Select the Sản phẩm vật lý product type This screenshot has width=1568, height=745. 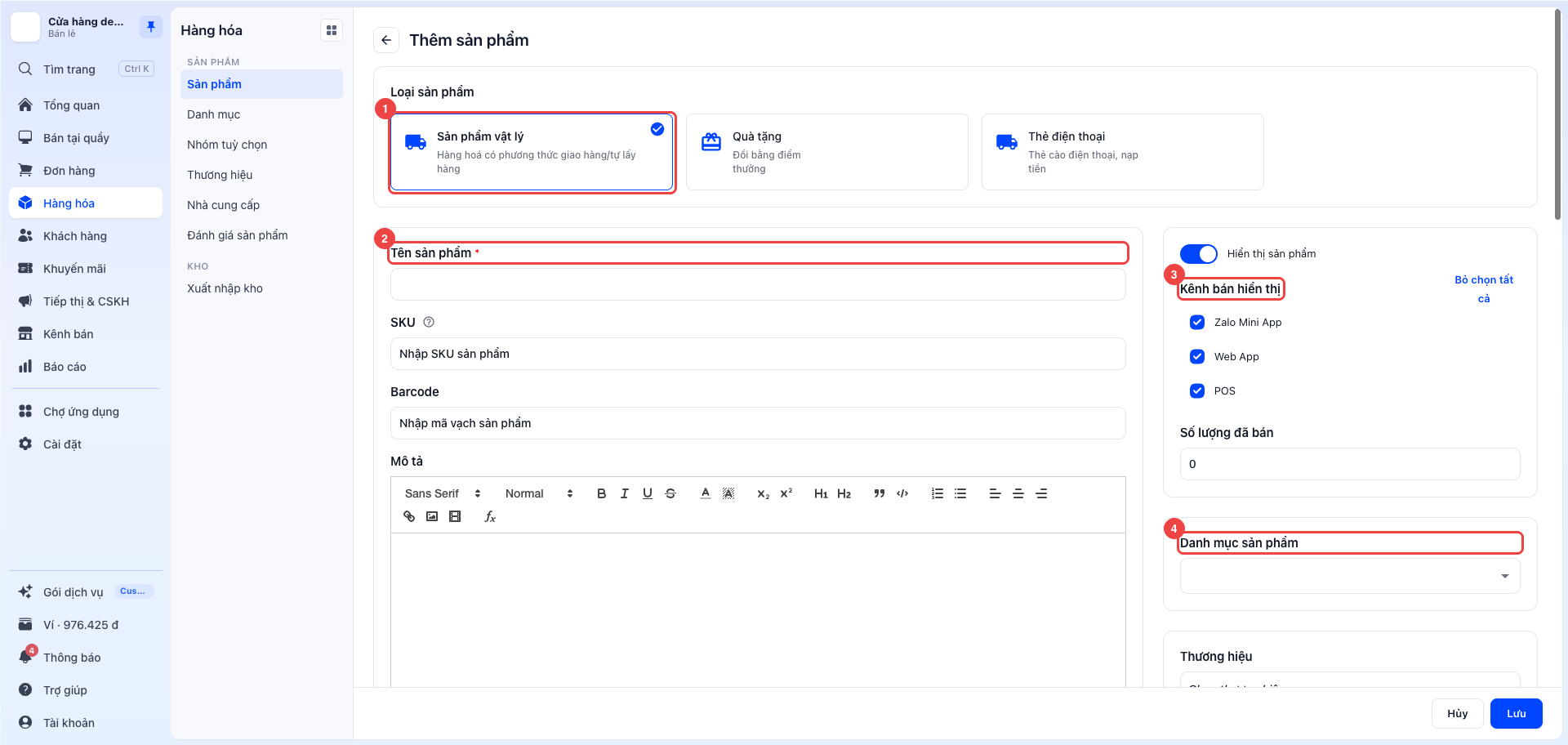[532, 152]
